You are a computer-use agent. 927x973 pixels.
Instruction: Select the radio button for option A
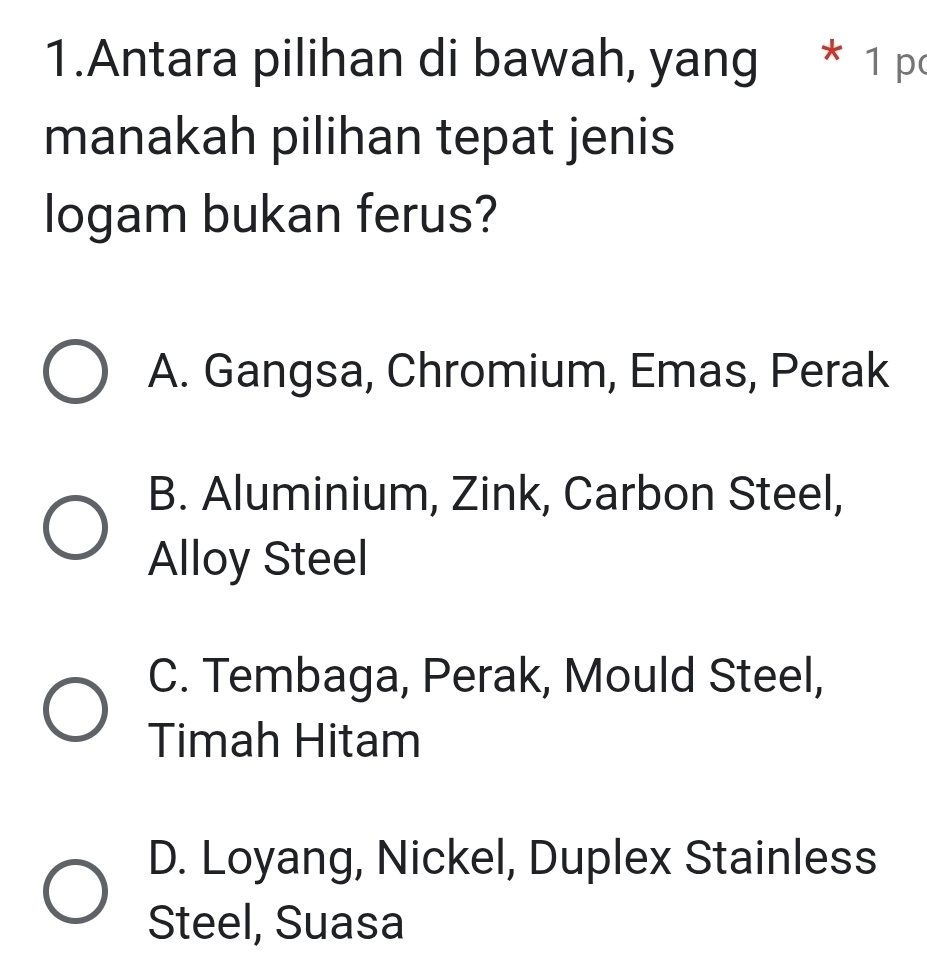tap(75, 373)
